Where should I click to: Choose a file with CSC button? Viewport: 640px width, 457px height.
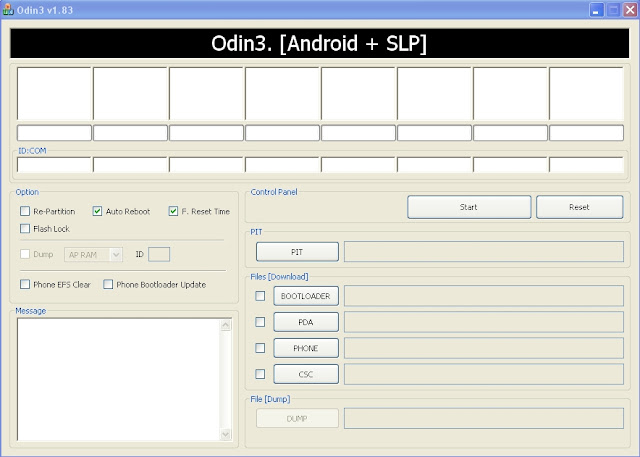point(306,374)
